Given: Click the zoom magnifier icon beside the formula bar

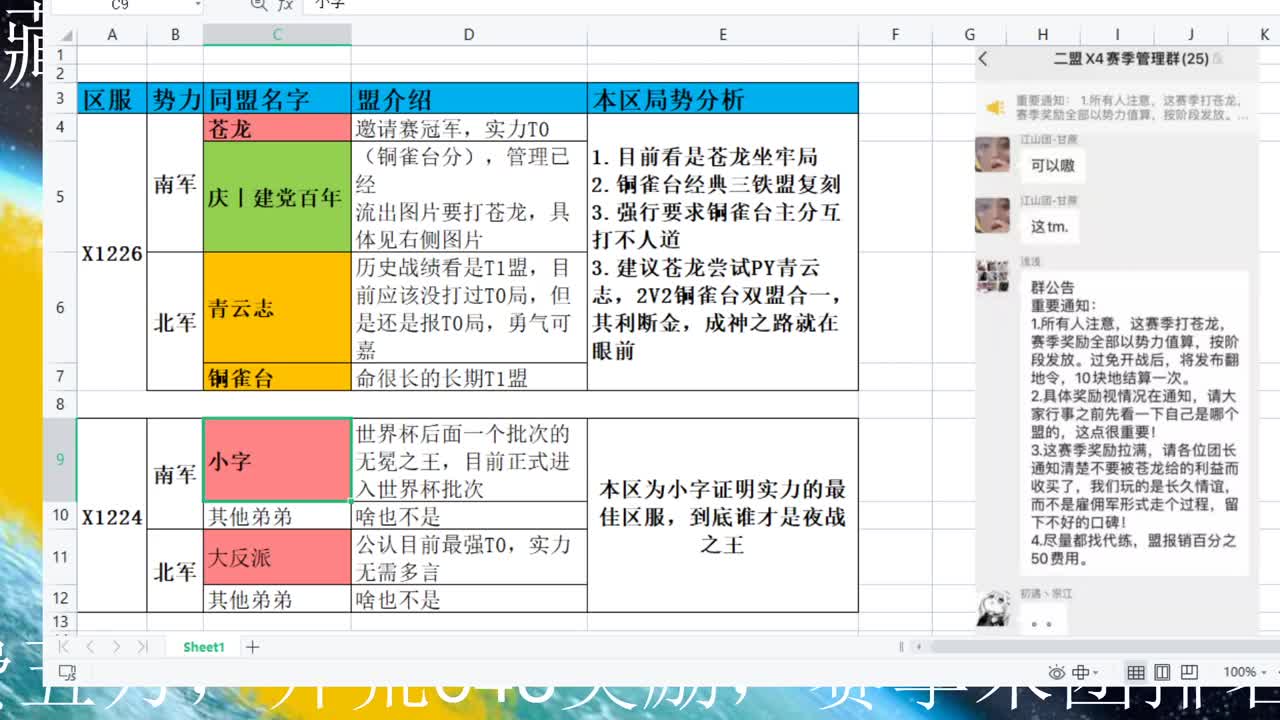Looking at the screenshot, I should click(x=259, y=5).
